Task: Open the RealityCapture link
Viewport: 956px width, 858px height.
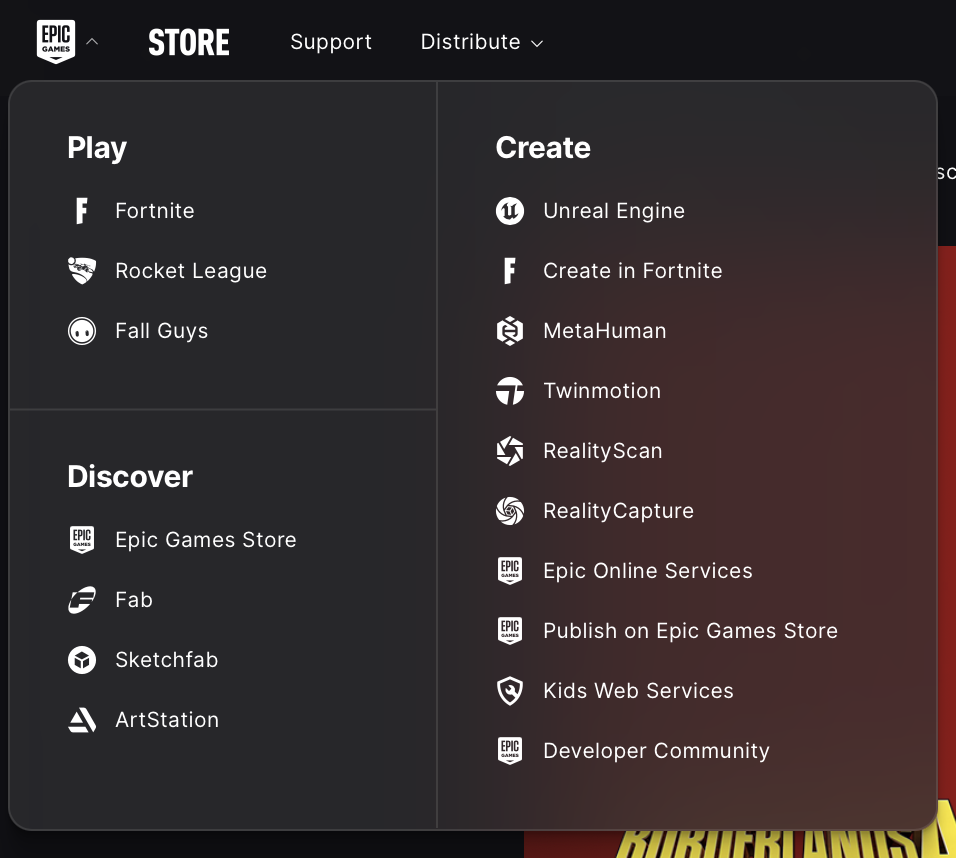Action: tap(618, 511)
